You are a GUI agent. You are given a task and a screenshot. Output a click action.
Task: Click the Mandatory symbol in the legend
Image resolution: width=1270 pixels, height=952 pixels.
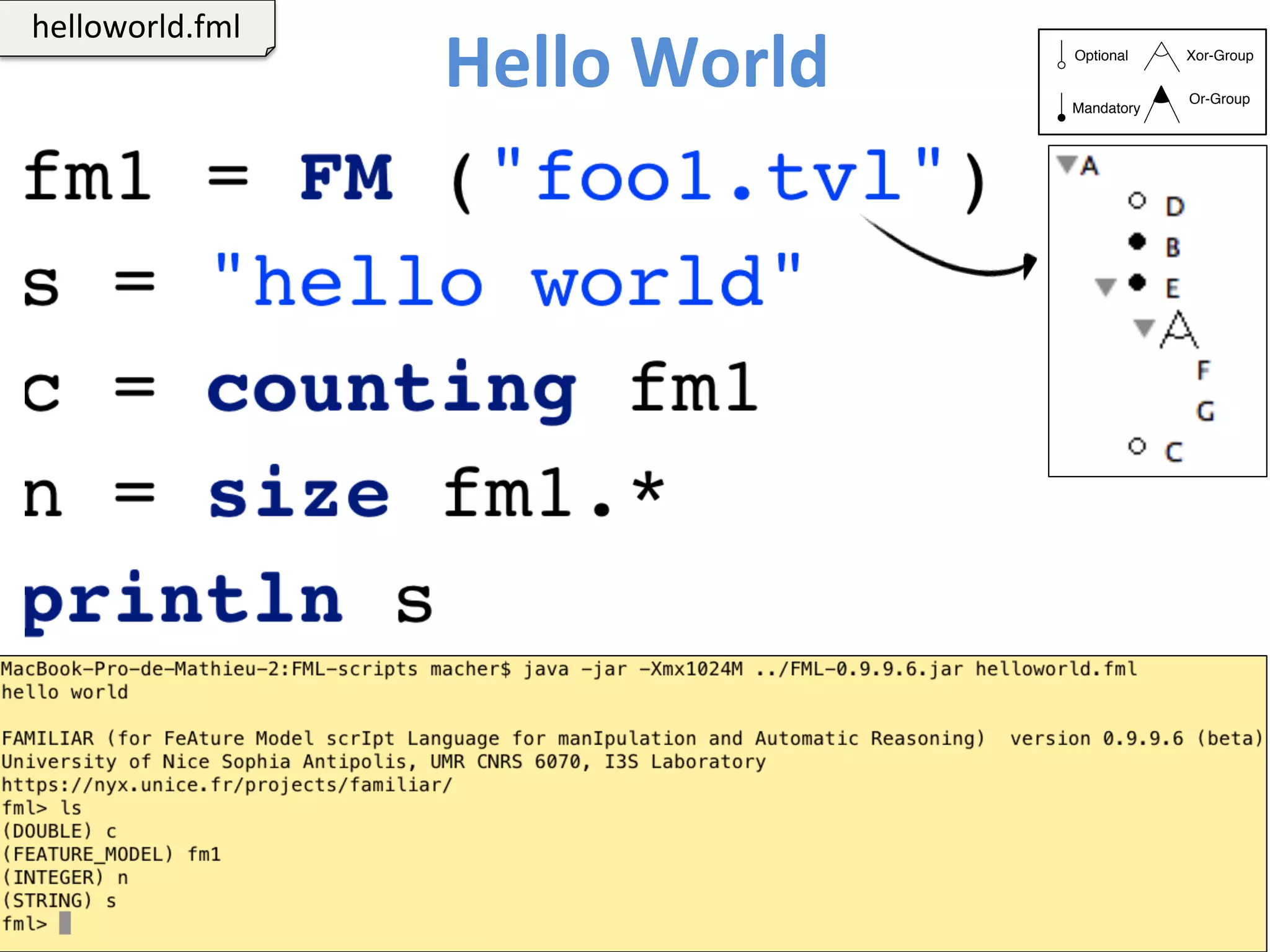click(x=1061, y=107)
